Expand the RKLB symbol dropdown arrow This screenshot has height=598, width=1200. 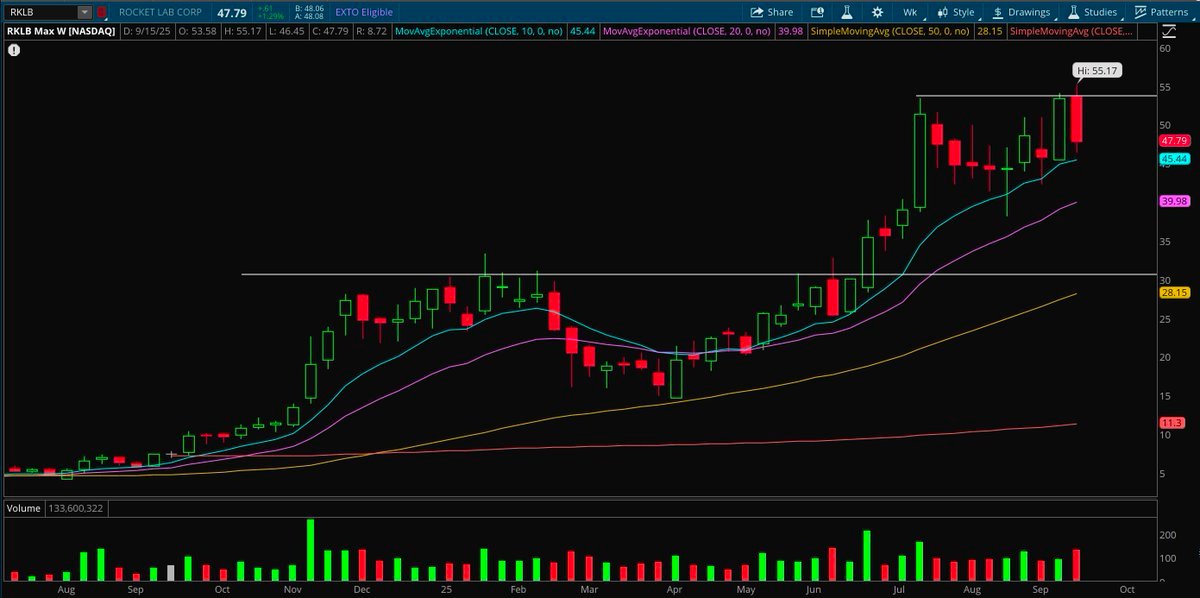click(85, 13)
